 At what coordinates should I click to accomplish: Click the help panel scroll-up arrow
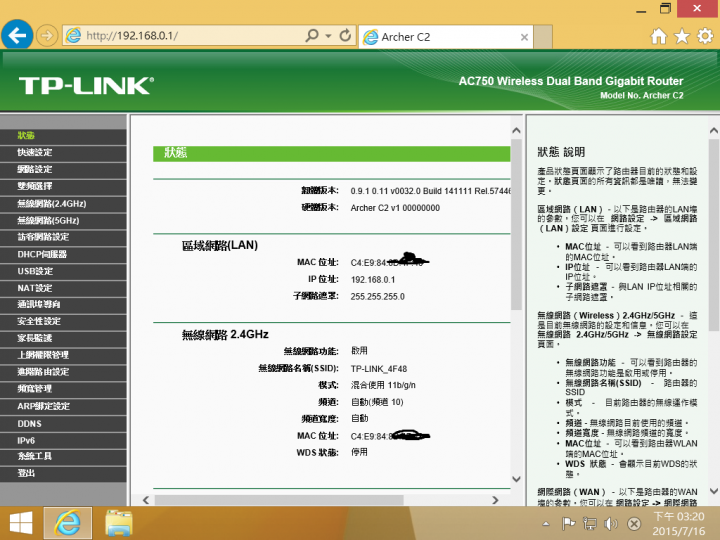click(x=714, y=131)
